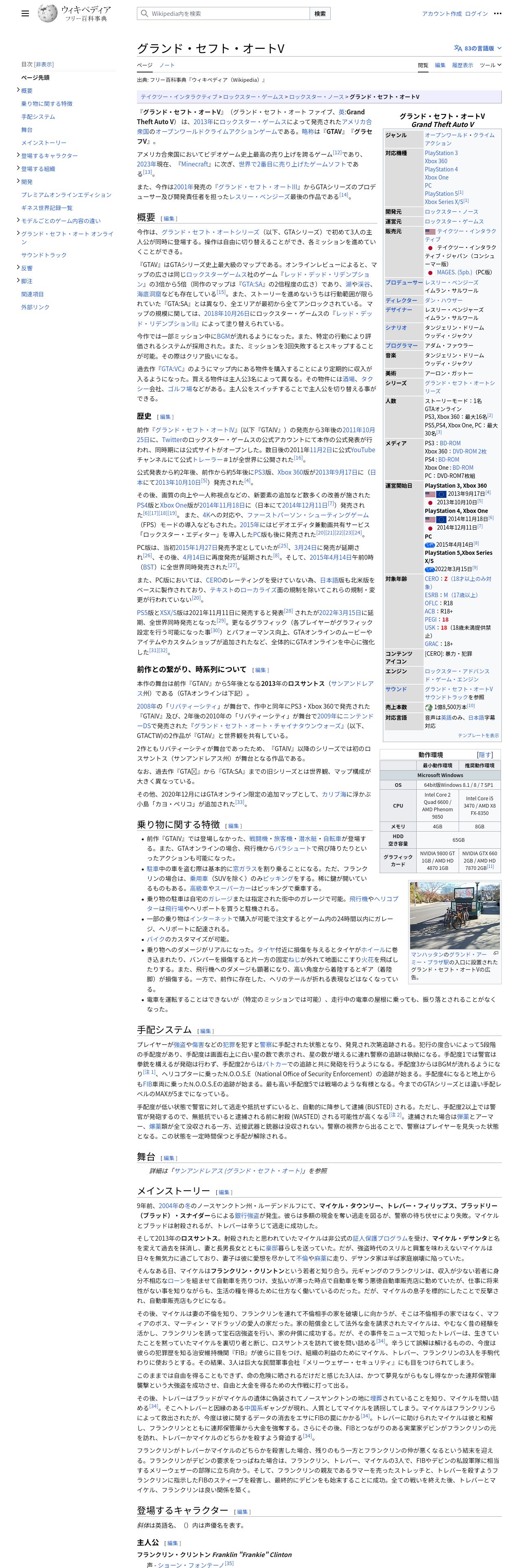The height and width of the screenshot is (1568, 523).
Task: Expand the 開発 contents entry
Action: click(18, 182)
